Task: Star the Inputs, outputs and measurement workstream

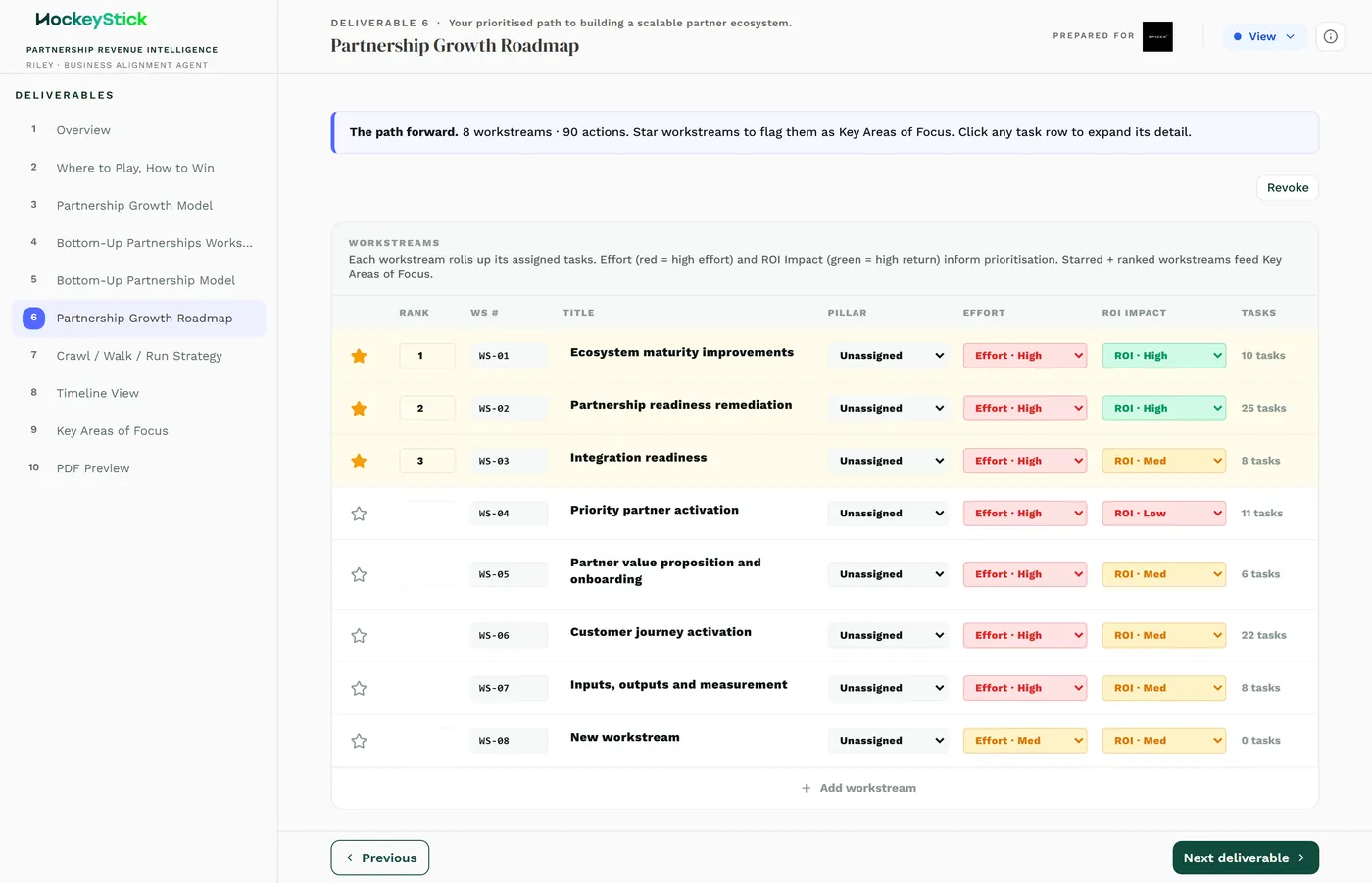Action: tap(359, 688)
